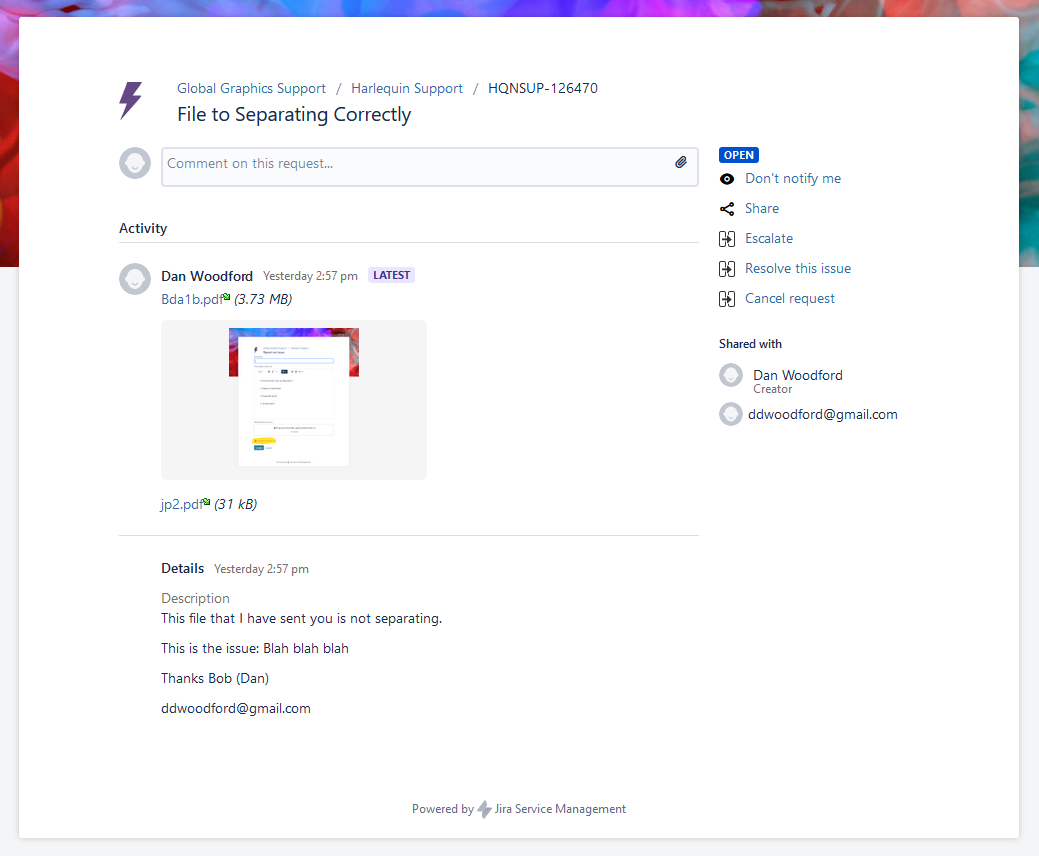Image resolution: width=1039 pixels, height=856 pixels.
Task: Open Global Graphics Support breadcrumb
Action: 251,88
